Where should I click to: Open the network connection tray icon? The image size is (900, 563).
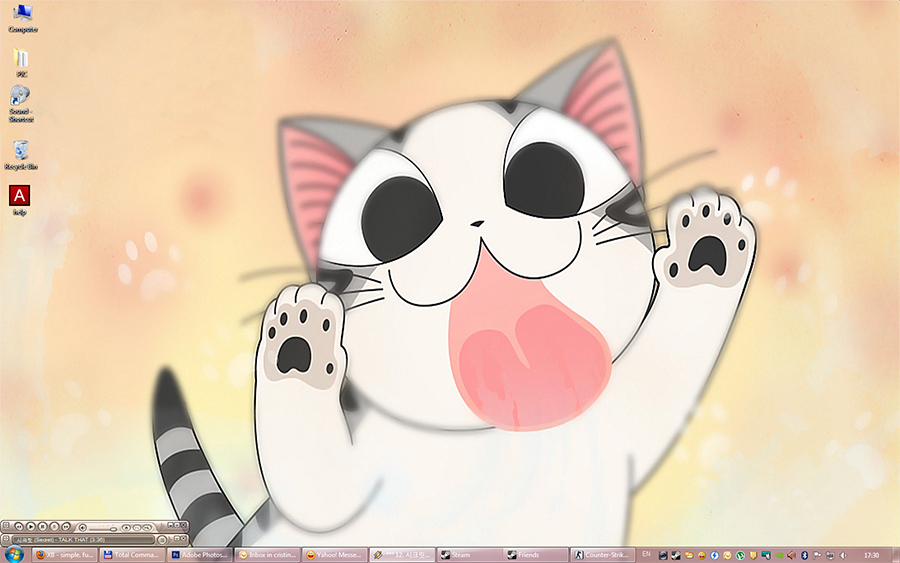click(x=830, y=555)
